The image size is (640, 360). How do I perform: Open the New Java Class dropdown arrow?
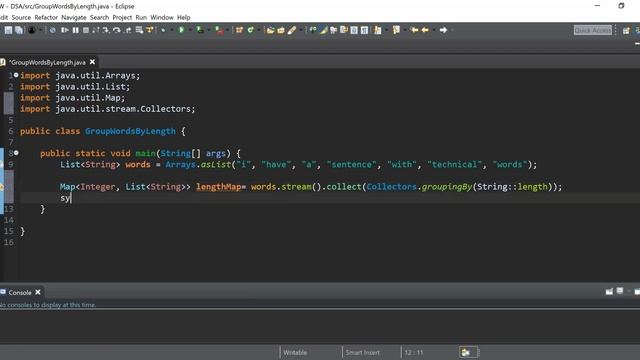pos(259,30)
